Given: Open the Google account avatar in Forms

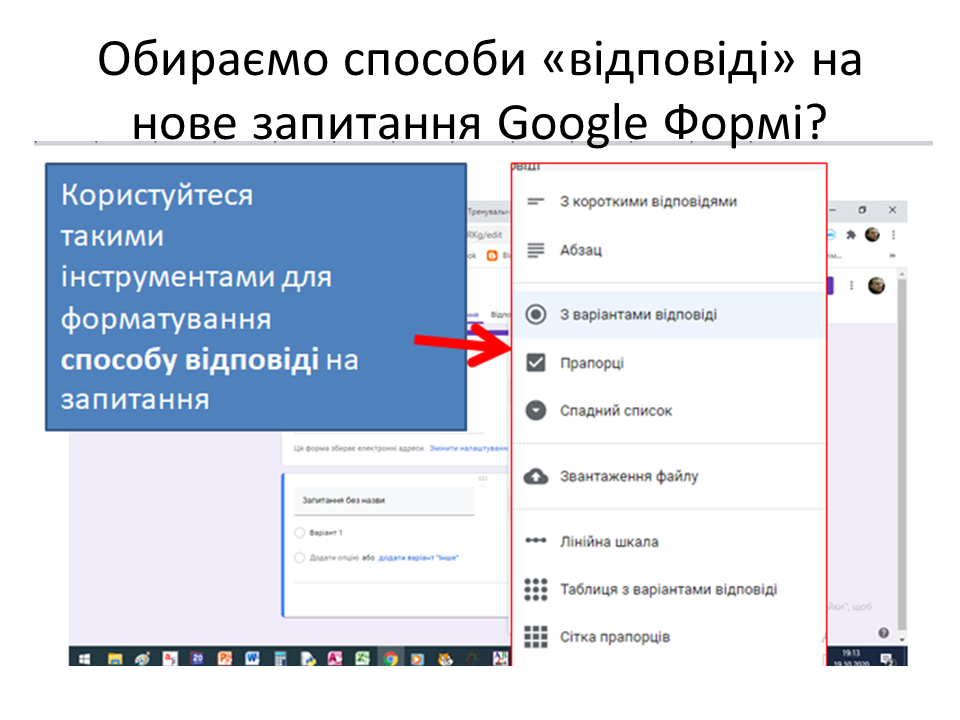Looking at the screenshot, I should pos(876,286).
